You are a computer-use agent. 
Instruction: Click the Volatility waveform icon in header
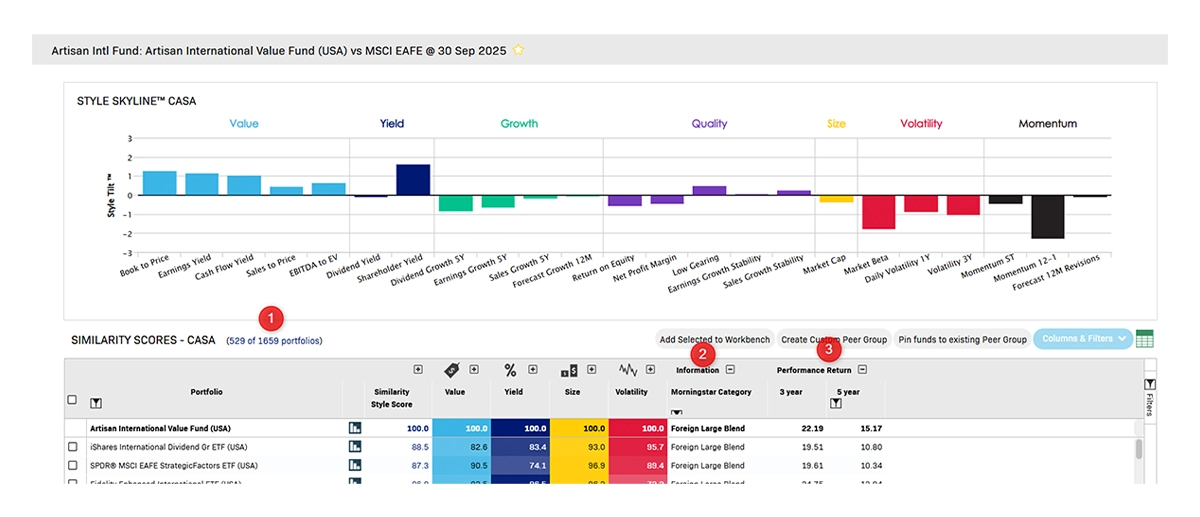[628, 369]
